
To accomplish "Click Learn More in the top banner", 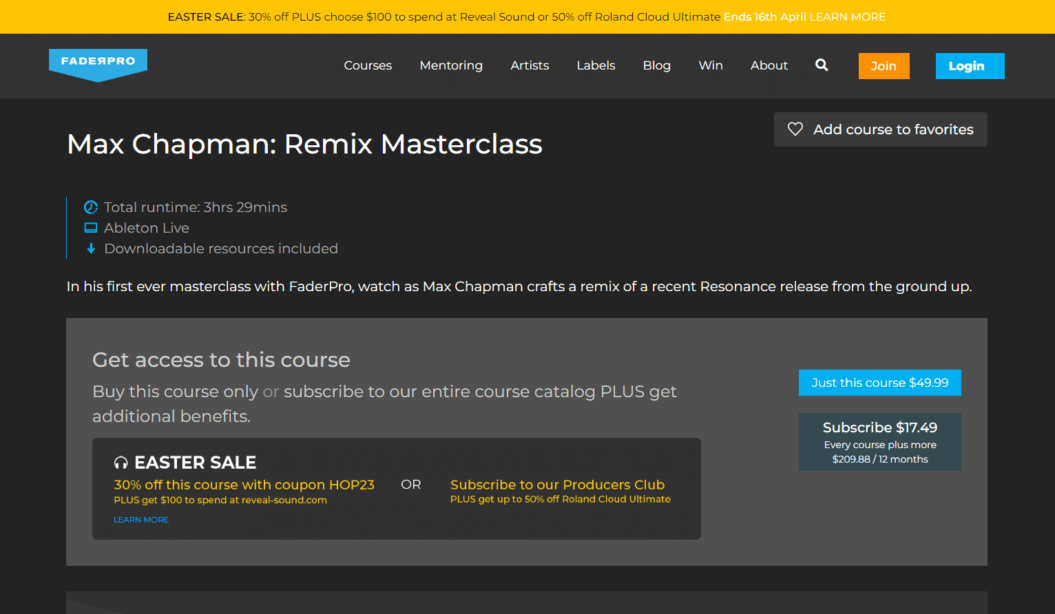I will (x=847, y=17).
